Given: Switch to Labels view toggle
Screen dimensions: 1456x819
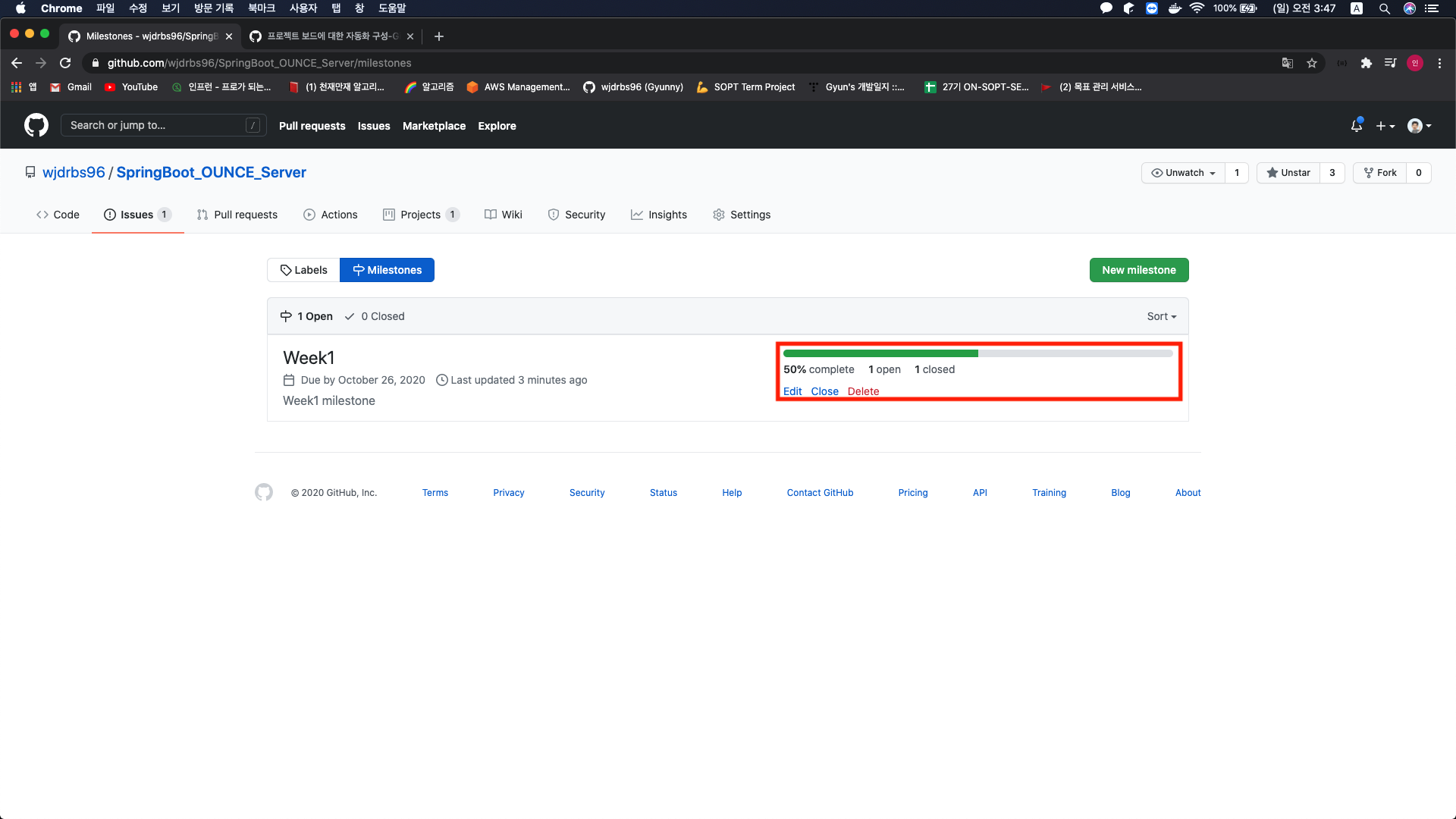Looking at the screenshot, I should point(303,270).
